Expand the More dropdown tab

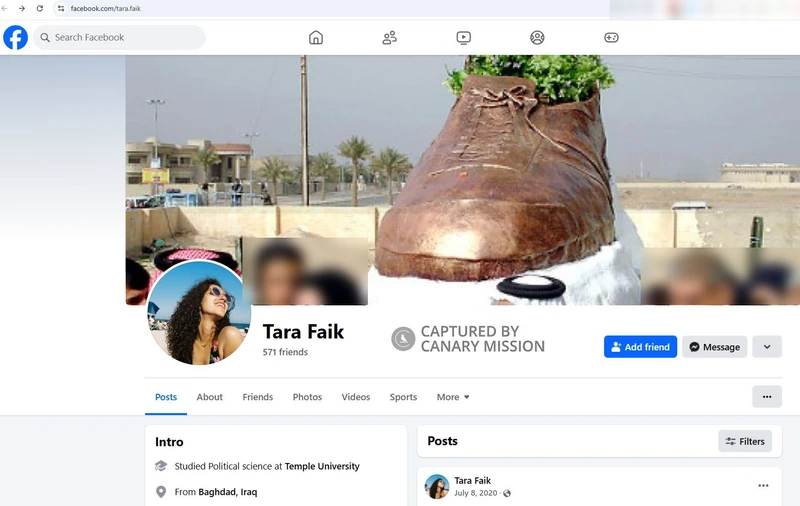453,397
